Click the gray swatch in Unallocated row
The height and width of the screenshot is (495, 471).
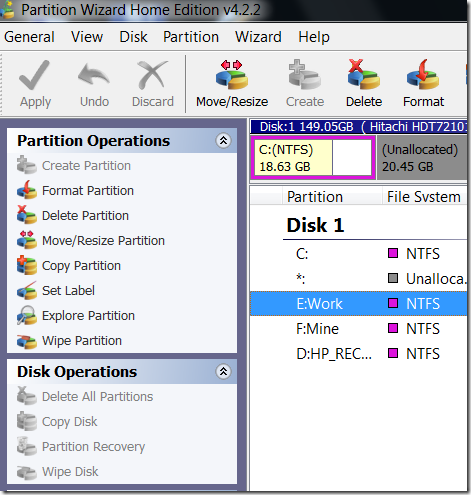coord(393,278)
